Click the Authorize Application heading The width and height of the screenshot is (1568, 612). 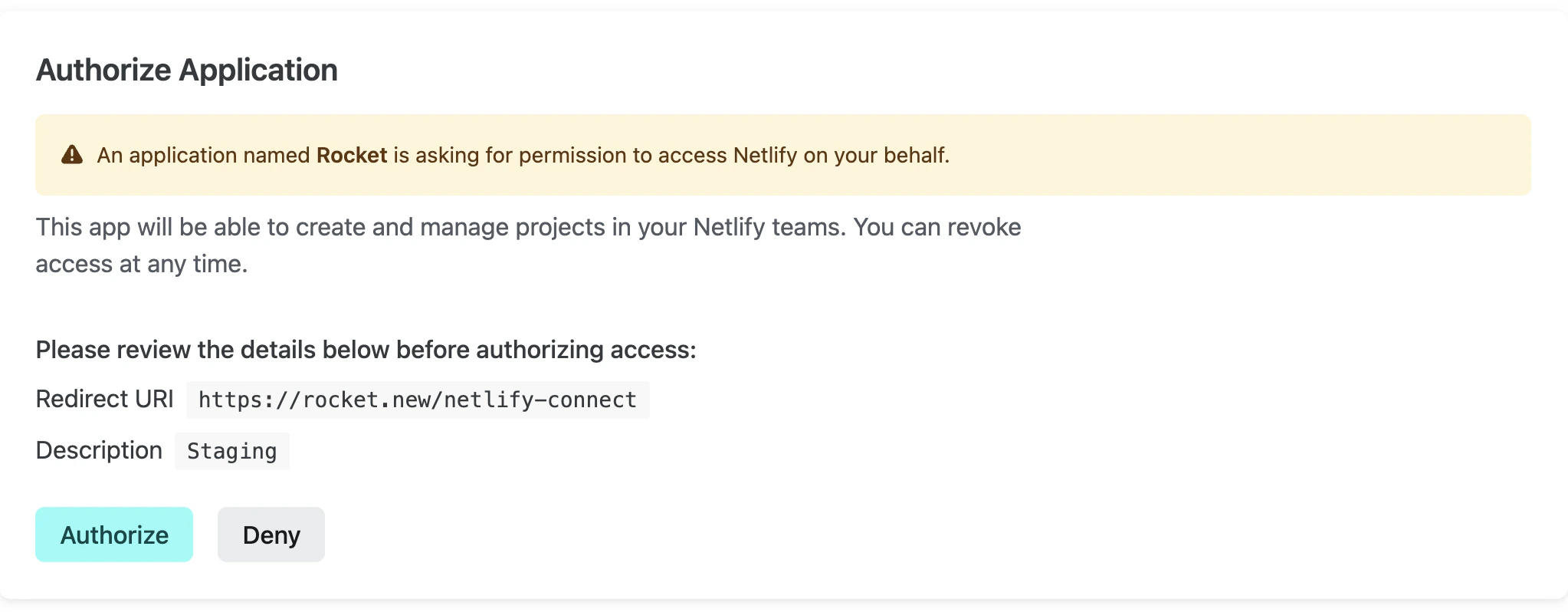[186, 70]
